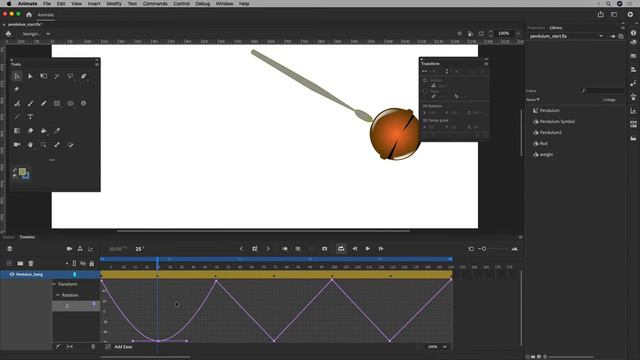Click the insert keyframe icon in timeline controls
Screen dimensions: 640x360
click(x=255, y=249)
